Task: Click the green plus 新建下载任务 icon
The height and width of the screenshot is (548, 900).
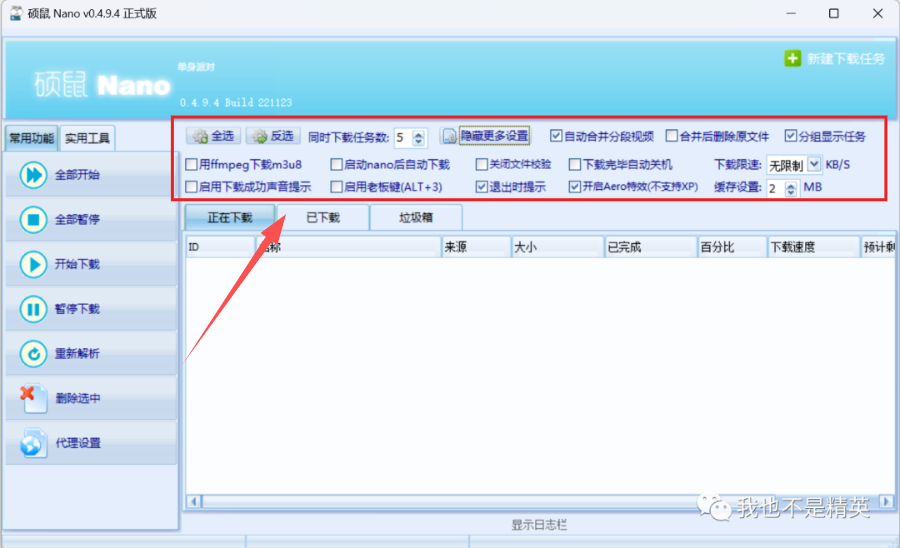Action: (x=793, y=59)
